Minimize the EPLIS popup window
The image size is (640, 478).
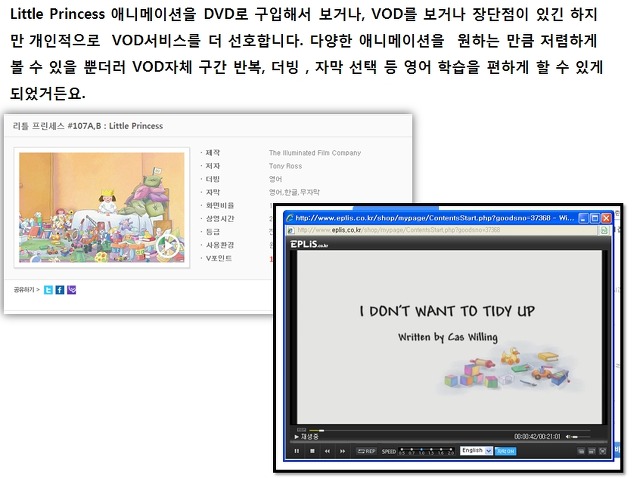(x=584, y=218)
